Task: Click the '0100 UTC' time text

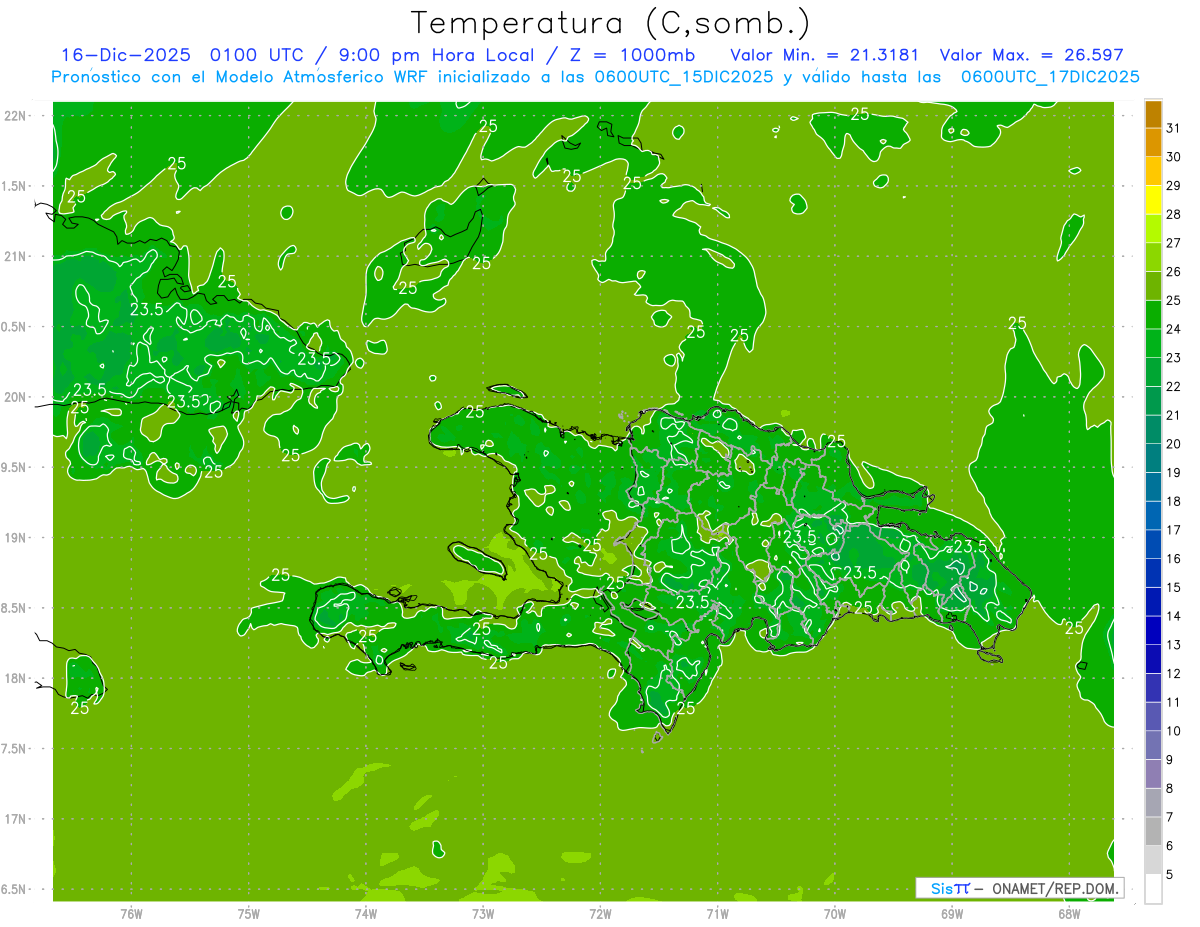Action: click(x=258, y=55)
